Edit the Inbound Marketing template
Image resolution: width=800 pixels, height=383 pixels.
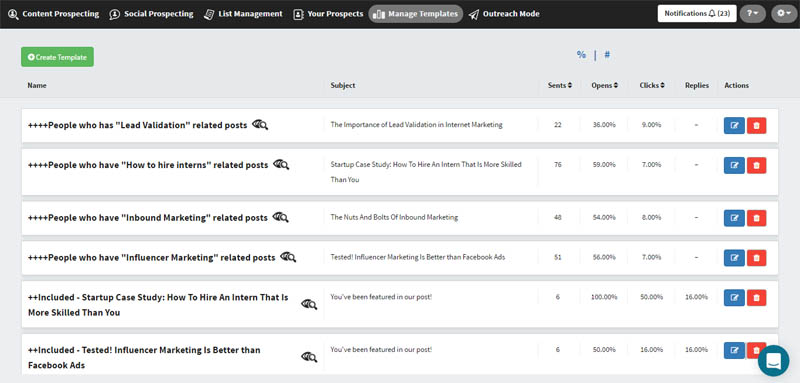(734, 218)
